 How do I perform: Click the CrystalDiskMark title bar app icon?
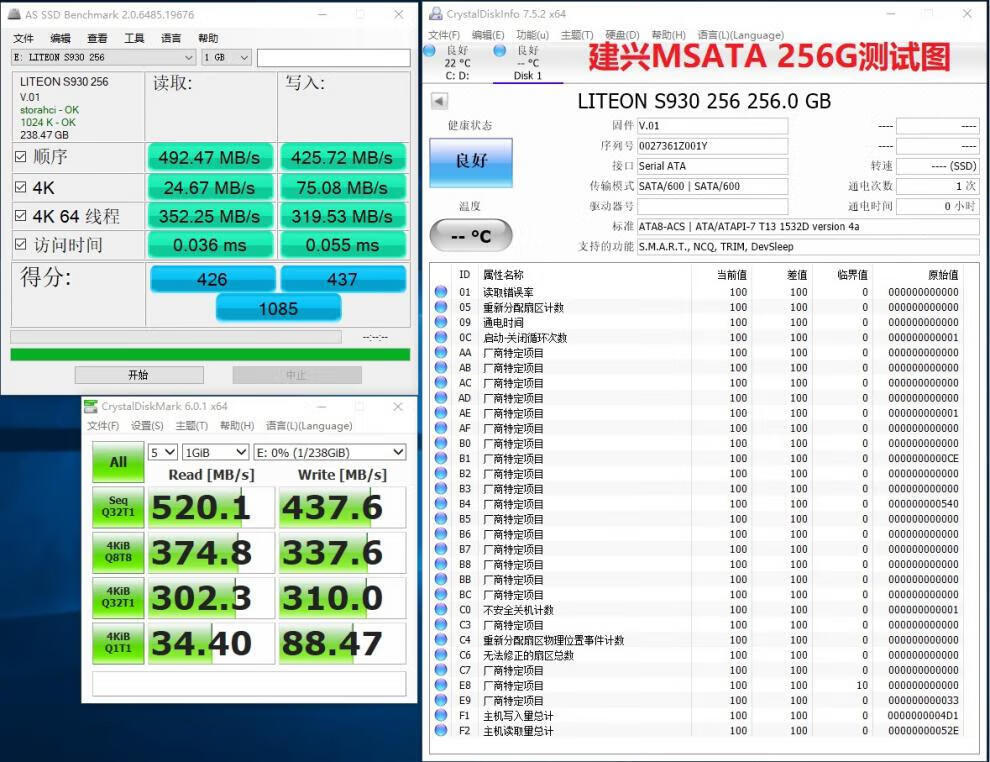pyautogui.click(x=91, y=406)
